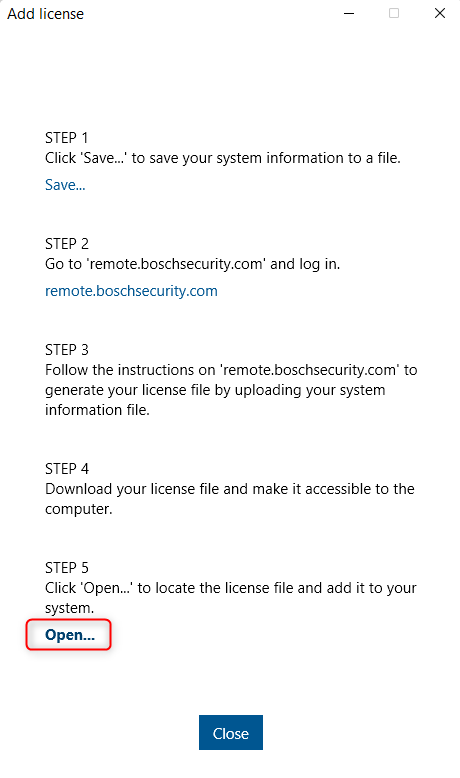The width and height of the screenshot is (460, 778).
Task: Click the 'Add license' window title
Action: tap(46, 14)
